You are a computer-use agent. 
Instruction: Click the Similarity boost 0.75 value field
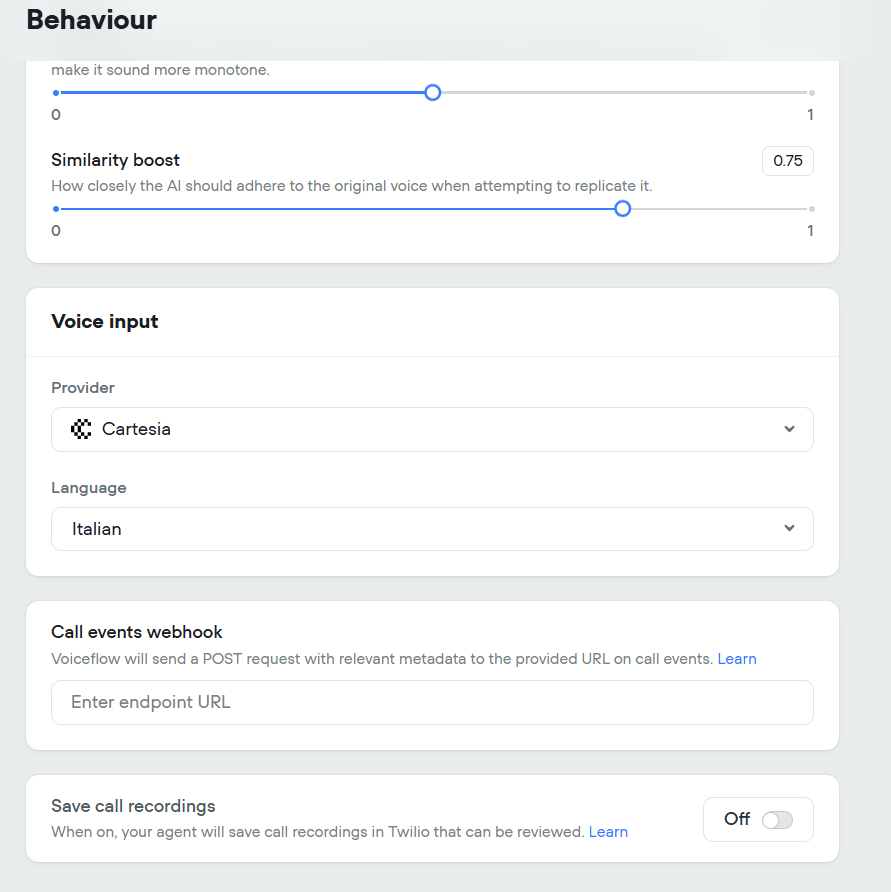click(787, 161)
